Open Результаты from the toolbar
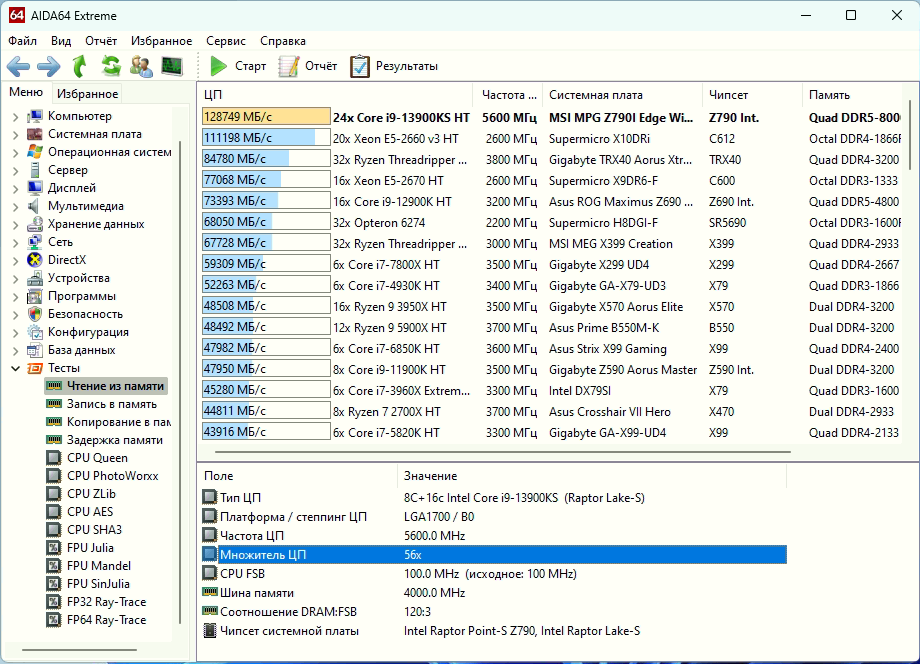 pyautogui.click(x=394, y=66)
